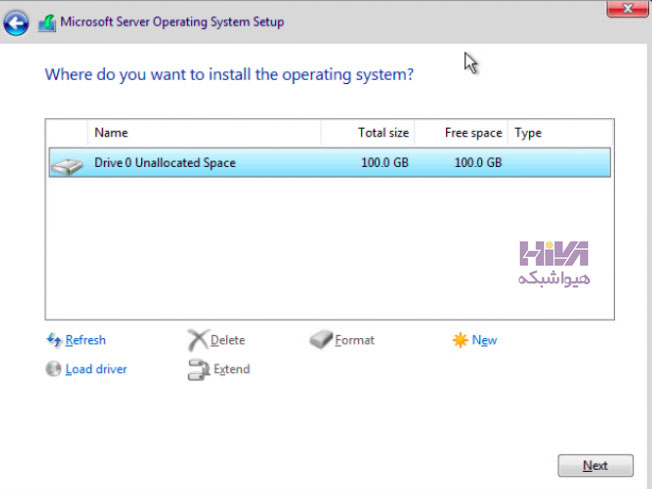This screenshot has height=489, width=652.
Task: Click the Extend link text
Action: [x=232, y=369]
